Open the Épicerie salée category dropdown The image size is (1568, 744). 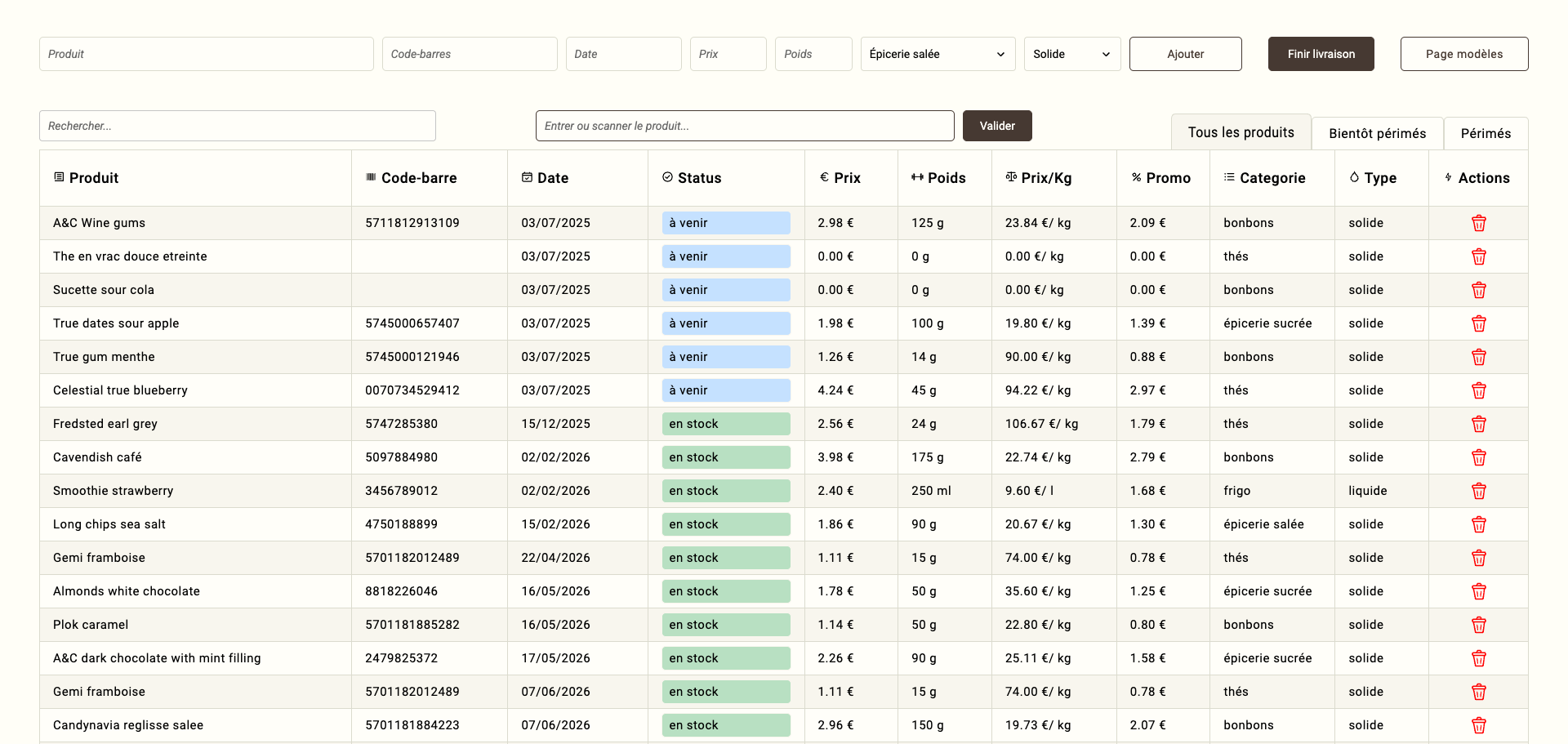pyautogui.click(x=937, y=54)
